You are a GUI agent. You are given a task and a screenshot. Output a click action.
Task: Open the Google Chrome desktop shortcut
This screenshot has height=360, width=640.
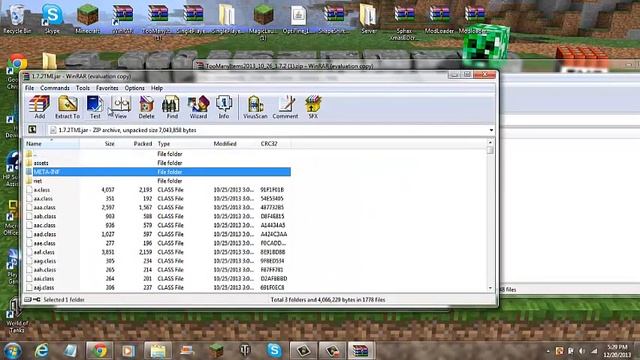pyautogui.click(x=16, y=70)
